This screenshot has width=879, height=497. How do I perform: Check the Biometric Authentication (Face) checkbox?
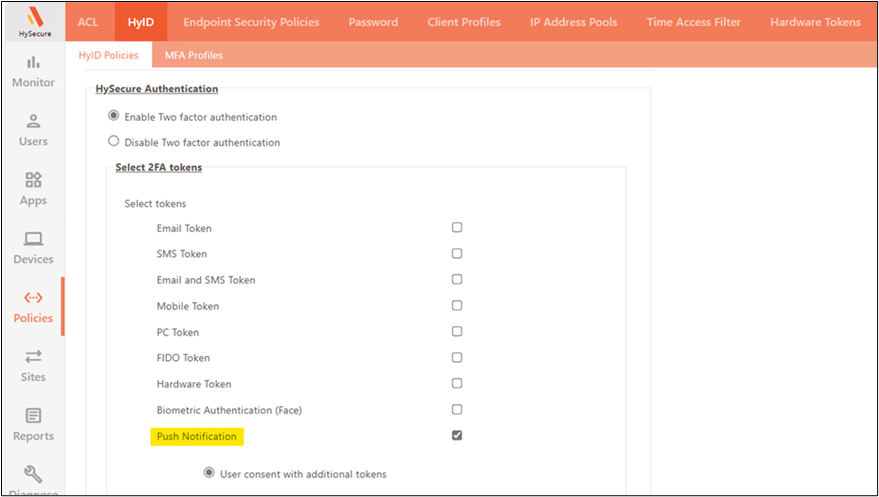(x=457, y=410)
